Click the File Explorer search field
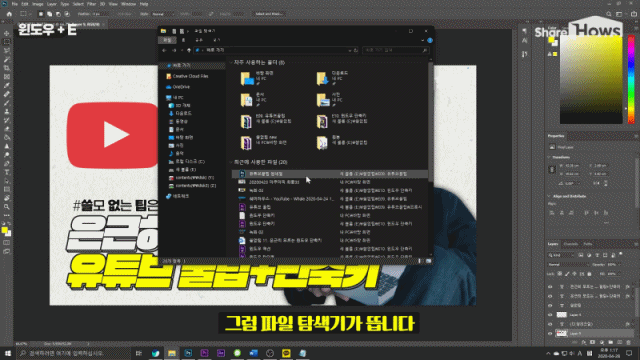 coord(395,50)
